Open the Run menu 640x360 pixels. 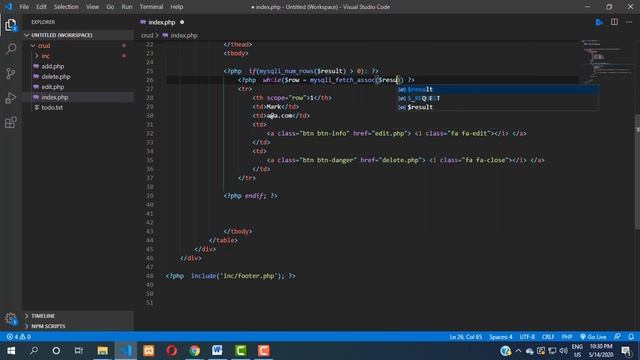(x=127, y=7)
